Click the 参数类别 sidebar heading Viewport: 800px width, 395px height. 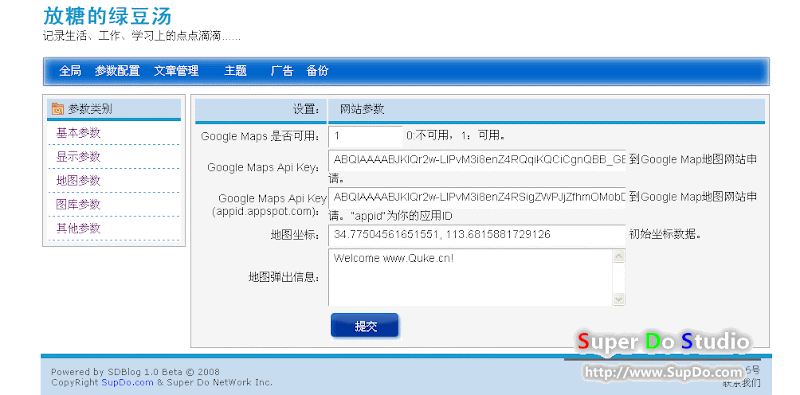90,109
